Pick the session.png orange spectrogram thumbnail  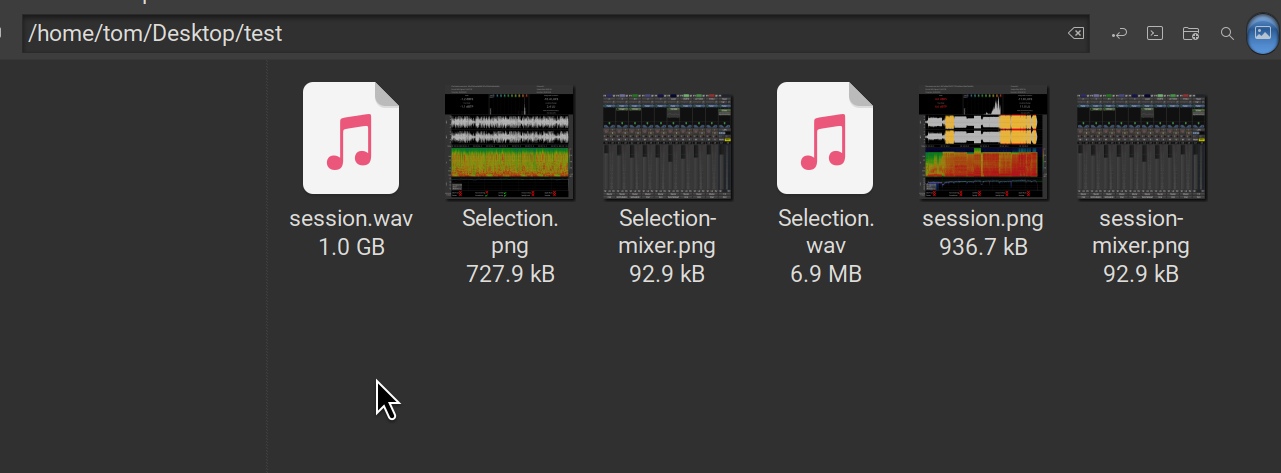(983, 142)
